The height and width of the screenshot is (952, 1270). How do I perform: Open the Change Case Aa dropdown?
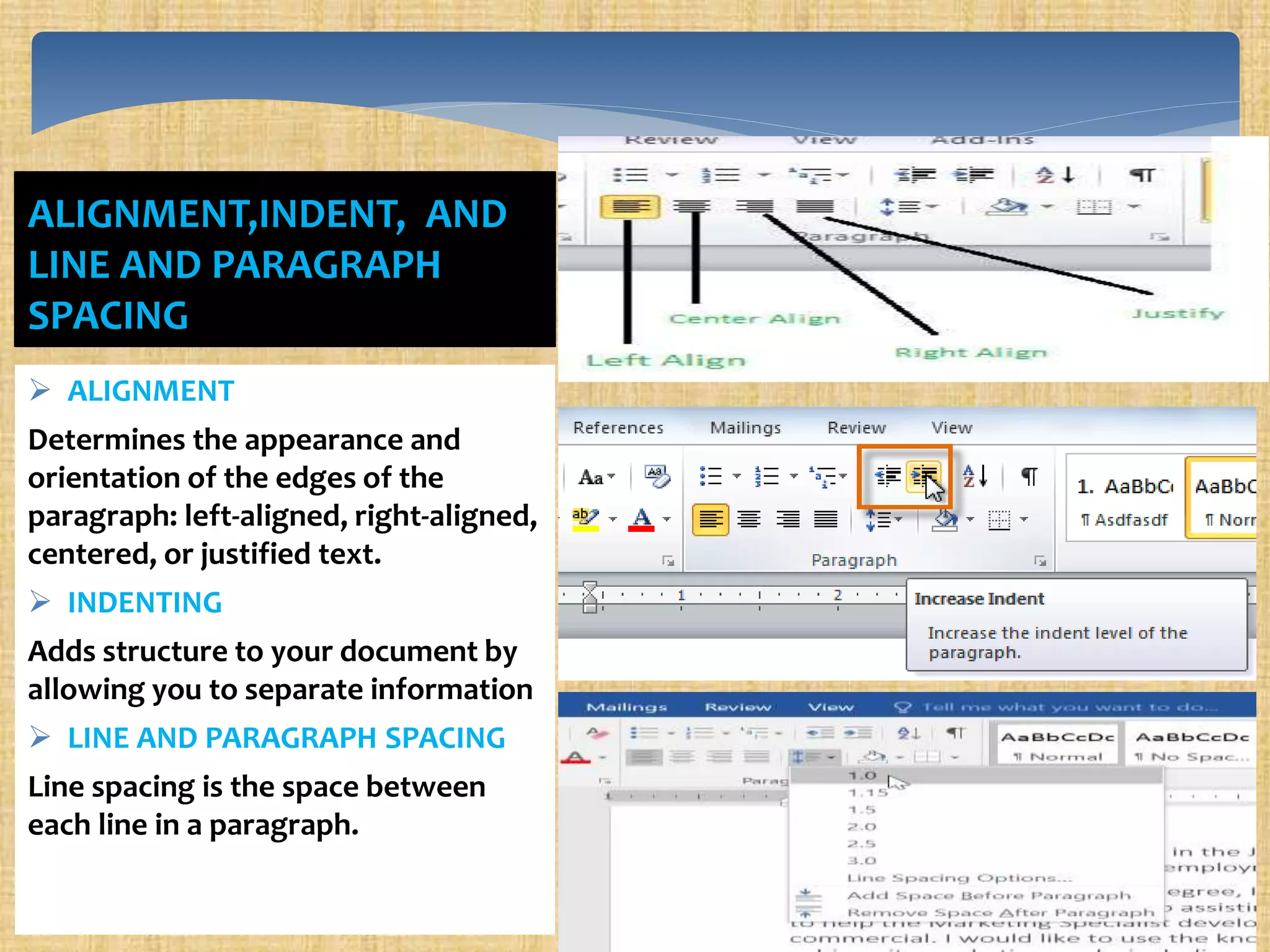click(597, 477)
